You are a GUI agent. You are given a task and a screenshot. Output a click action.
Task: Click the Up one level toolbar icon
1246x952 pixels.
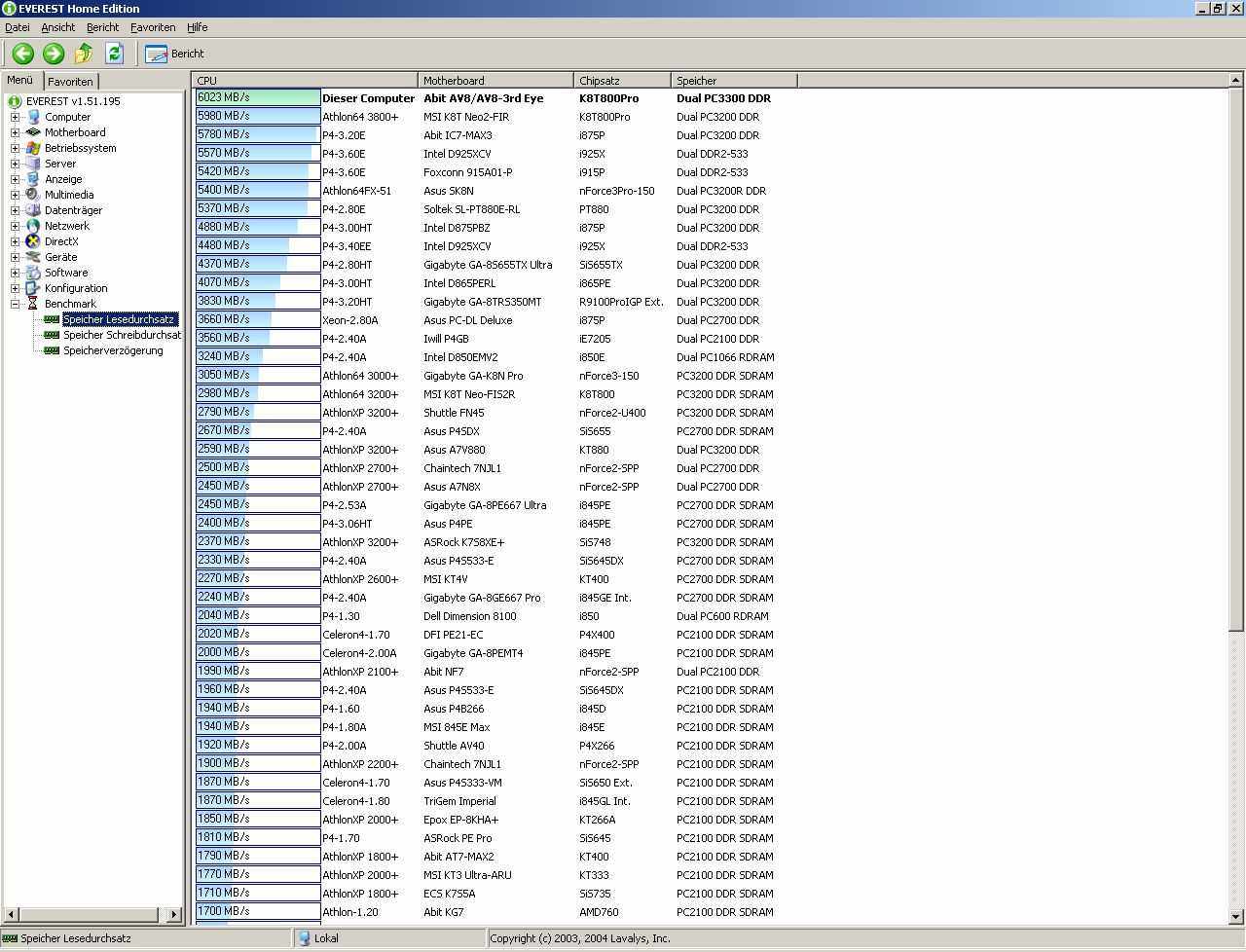click(x=84, y=54)
